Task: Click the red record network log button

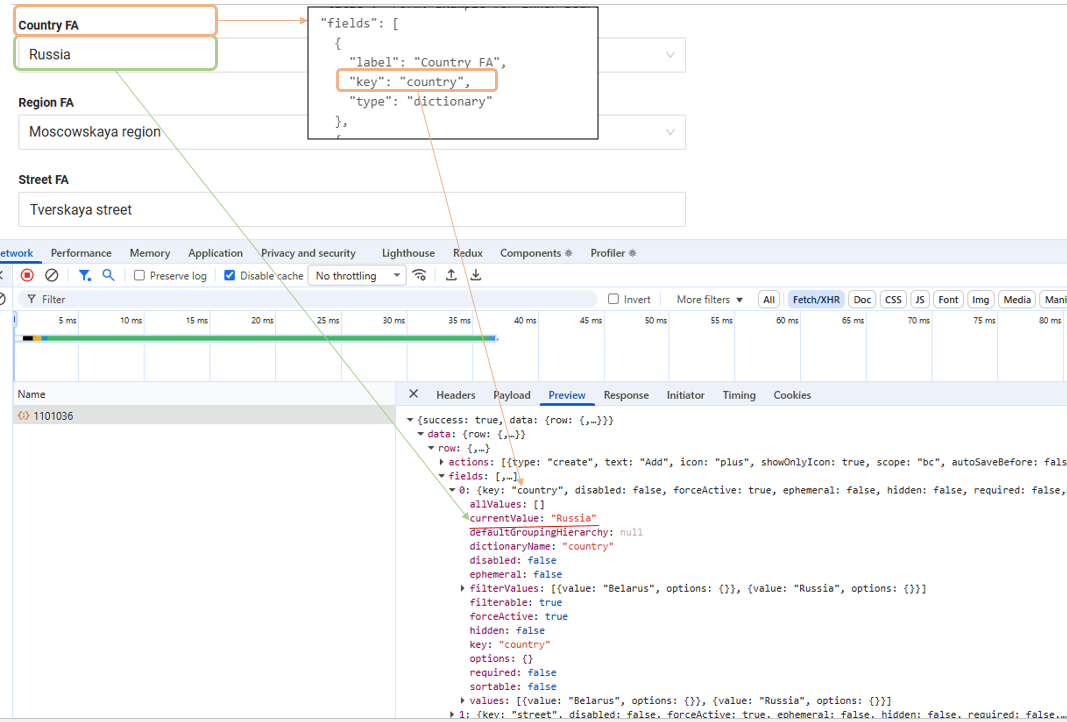Action: [x=28, y=276]
